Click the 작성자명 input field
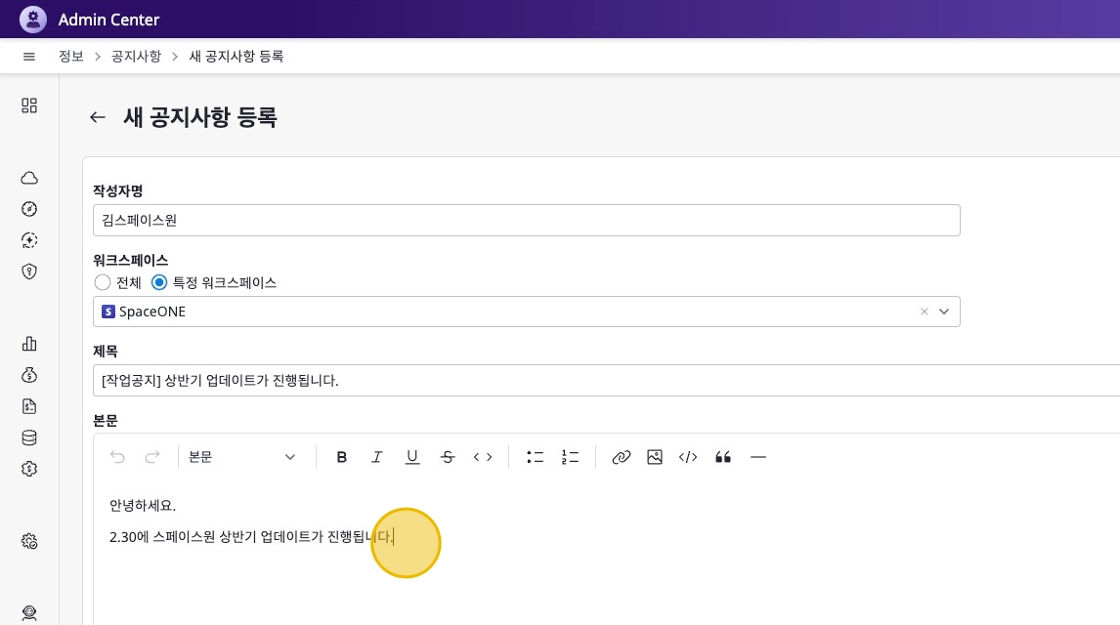The width and height of the screenshot is (1120, 625). [526, 220]
